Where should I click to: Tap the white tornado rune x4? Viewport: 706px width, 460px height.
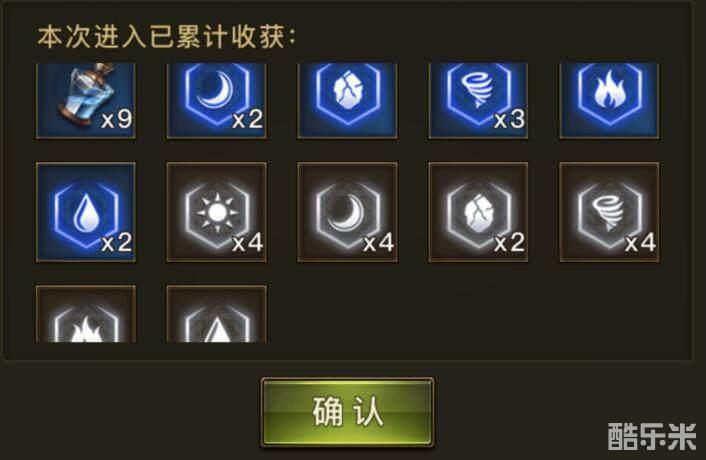coord(609,212)
